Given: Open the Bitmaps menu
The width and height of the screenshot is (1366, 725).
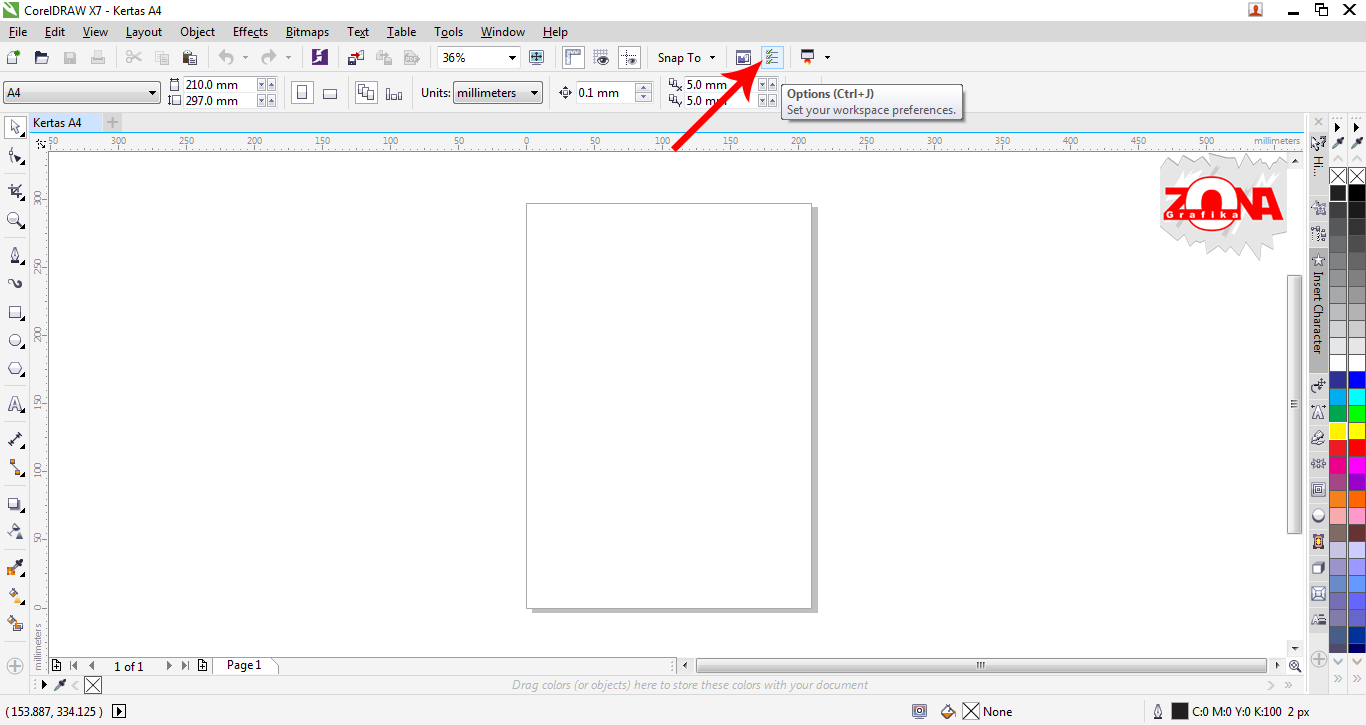Looking at the screenshot, I should (307, 32).
